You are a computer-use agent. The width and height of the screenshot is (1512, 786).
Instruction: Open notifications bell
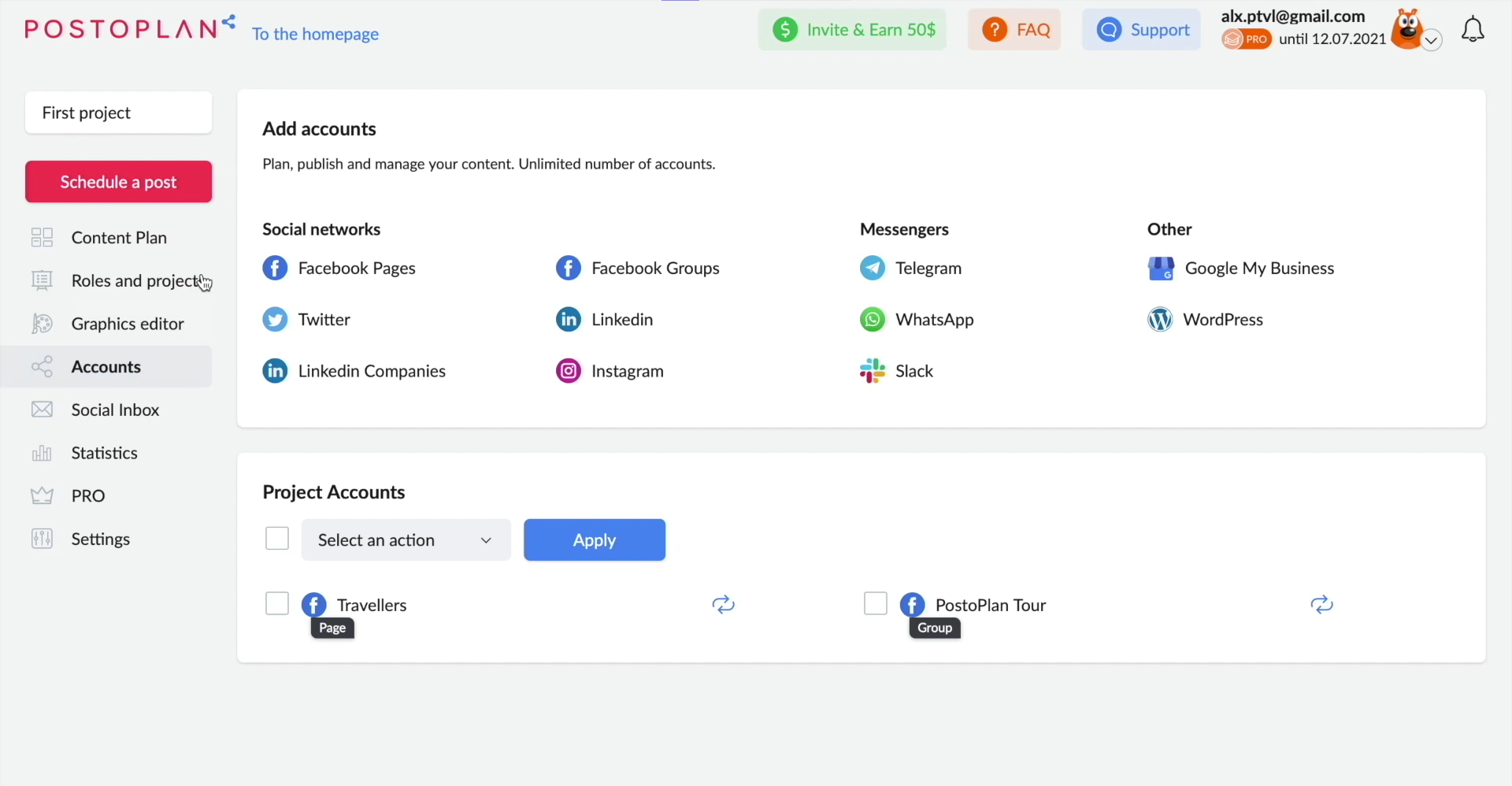tap(1473, 28)
